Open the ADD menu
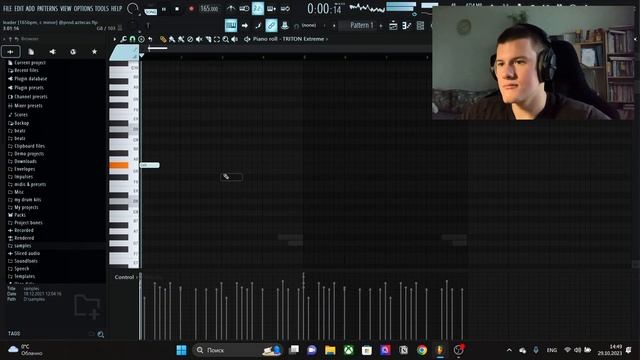640x360 pixels. pyautogui.click(x=30, y=8)
